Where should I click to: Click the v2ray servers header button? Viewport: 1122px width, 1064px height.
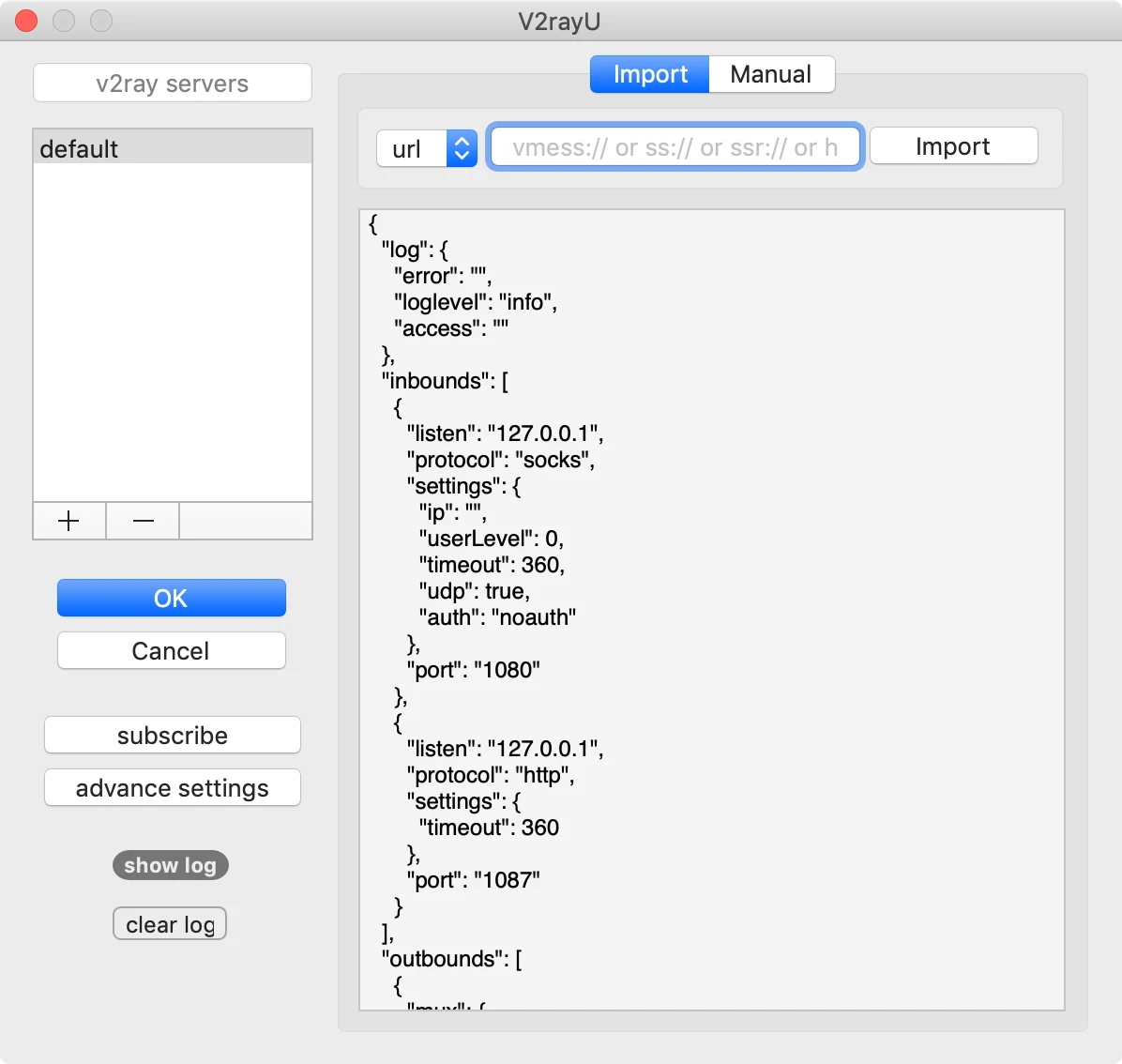[173, 83]
